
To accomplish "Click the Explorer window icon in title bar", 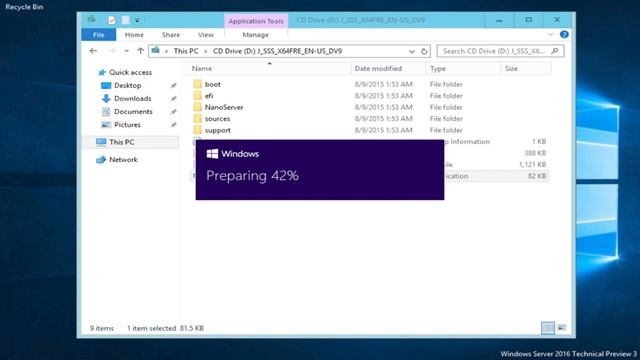I will [92, 19].
